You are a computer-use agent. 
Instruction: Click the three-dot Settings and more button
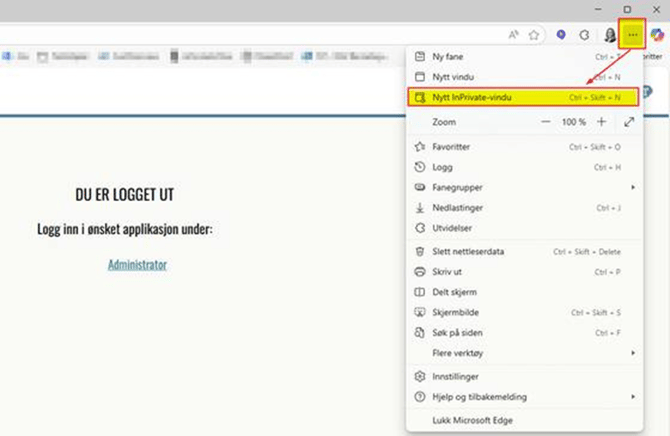pyautogui.click(x=632, y=34)
